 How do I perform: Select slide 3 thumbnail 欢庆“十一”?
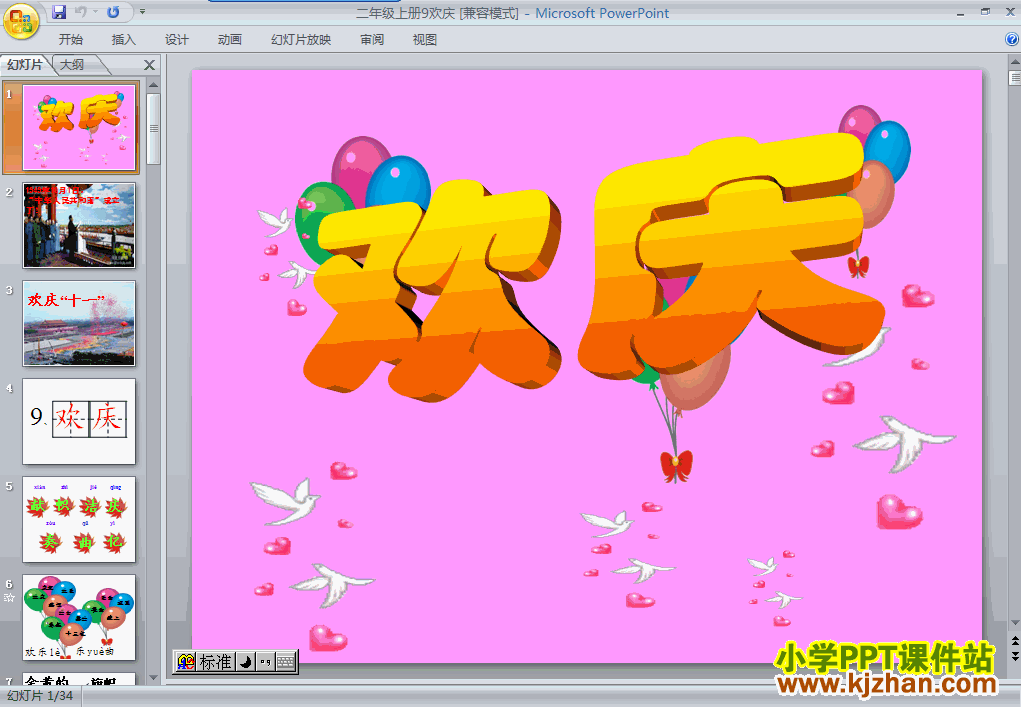[x=79, y=324]
